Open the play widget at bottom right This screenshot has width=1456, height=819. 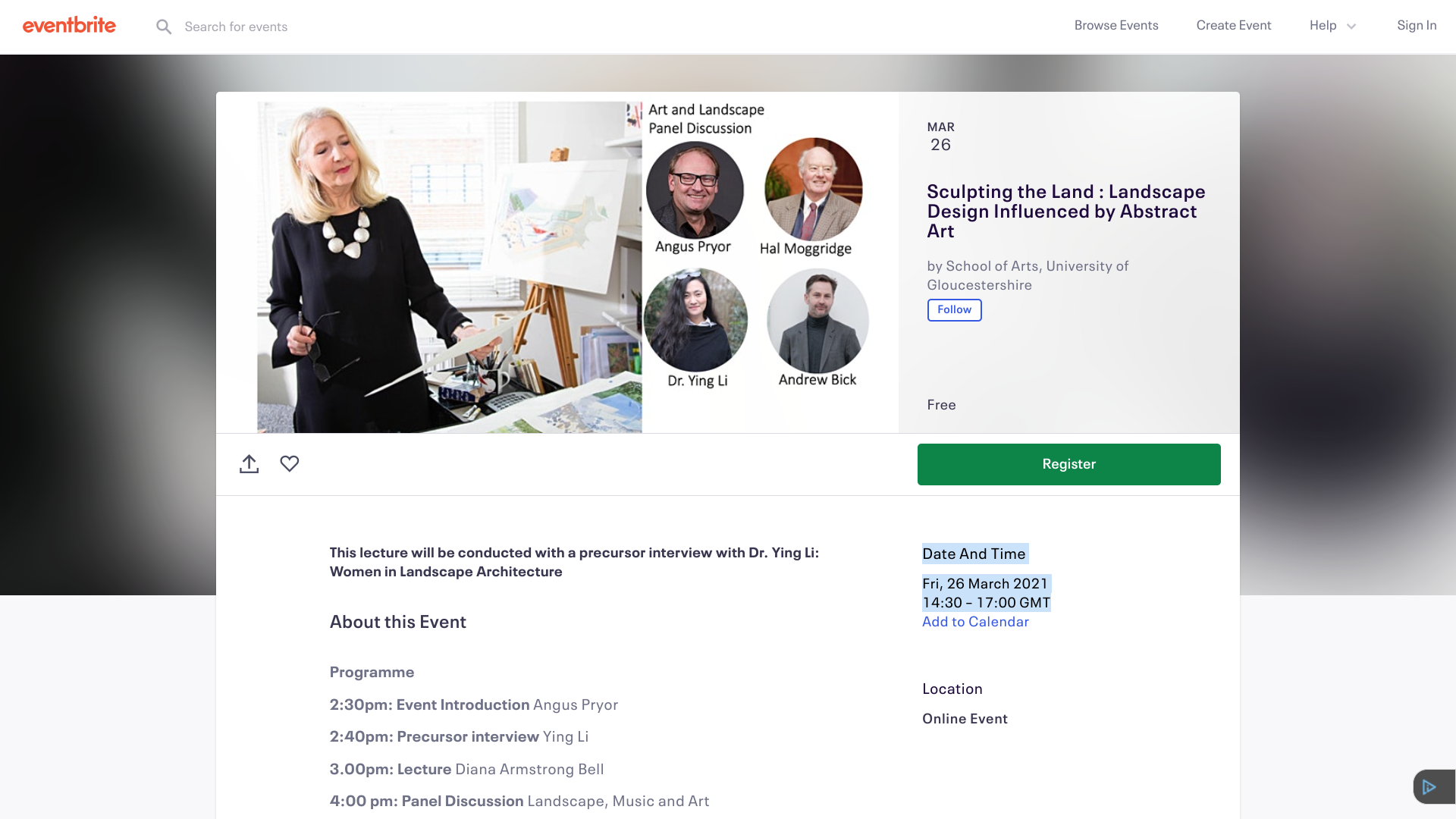click(x=1433, y=787)
